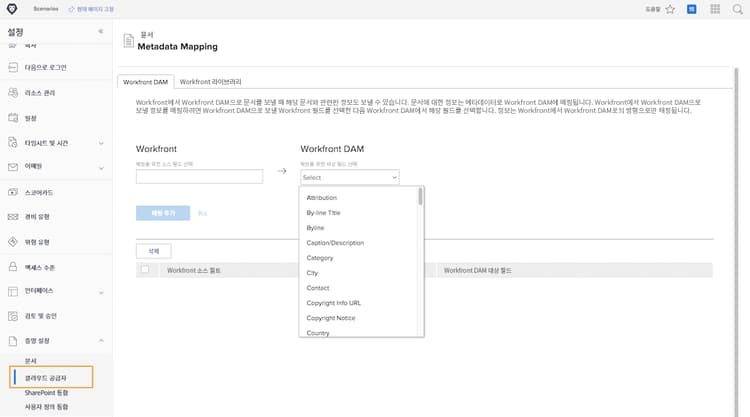
Task: Select '클라우드 공급자' cloud provider sidebar item
Action: coord(51,377)
